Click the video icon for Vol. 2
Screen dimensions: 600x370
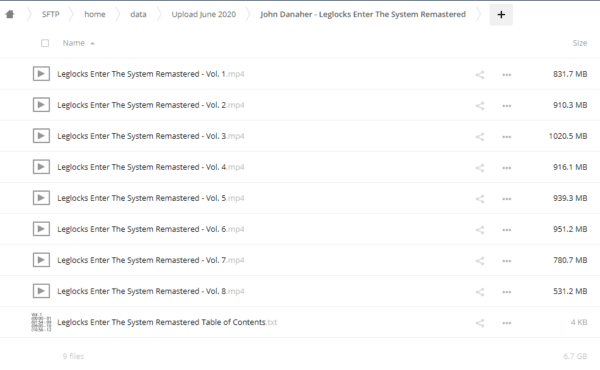[x=41, y=105]
